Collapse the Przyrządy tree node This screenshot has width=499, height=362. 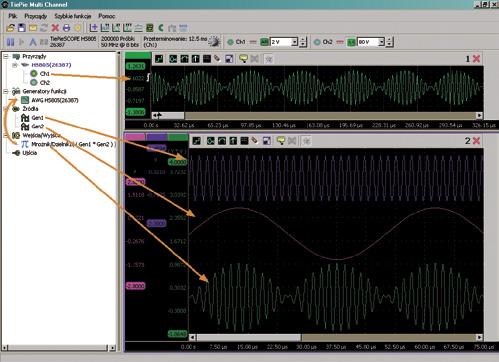[6, 56]
